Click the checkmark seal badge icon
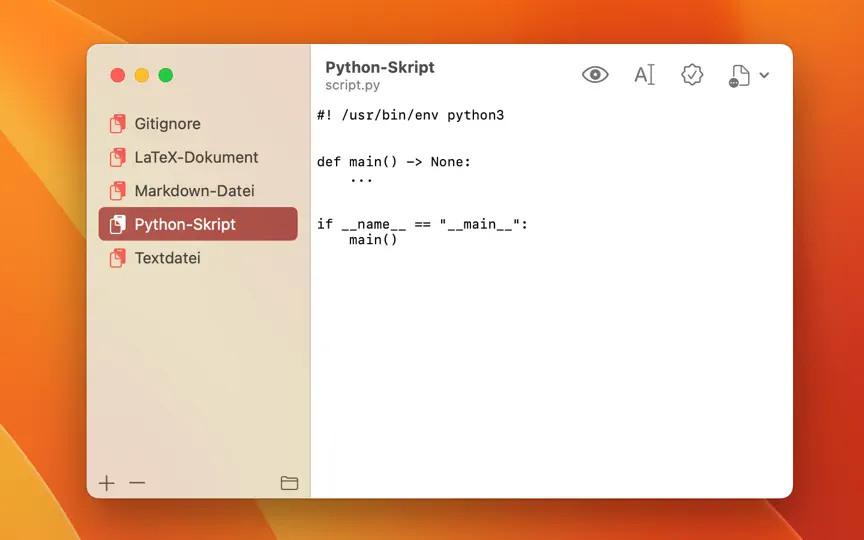 point(692,74)
